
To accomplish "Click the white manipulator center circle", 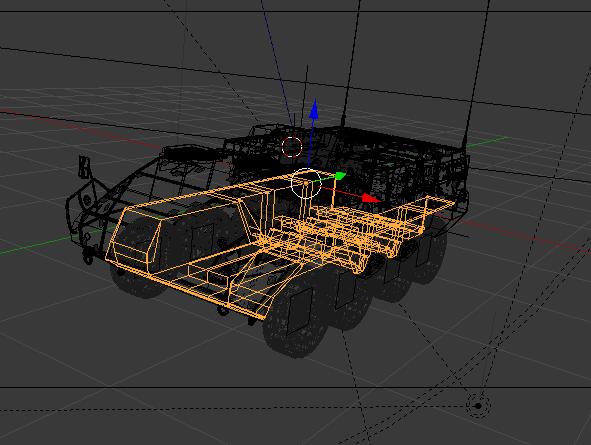I will click(x=306, y=183).
